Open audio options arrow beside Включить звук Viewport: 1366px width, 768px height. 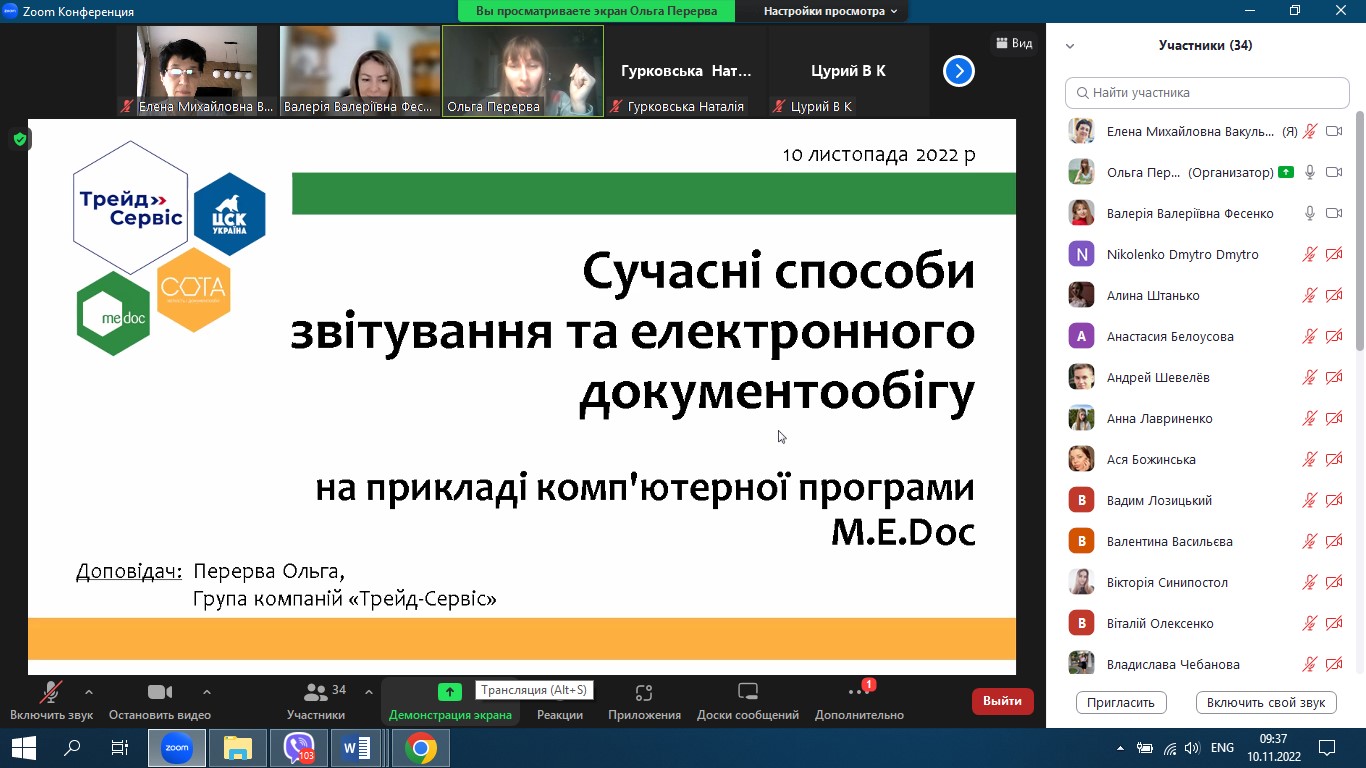tap(89, 692)
